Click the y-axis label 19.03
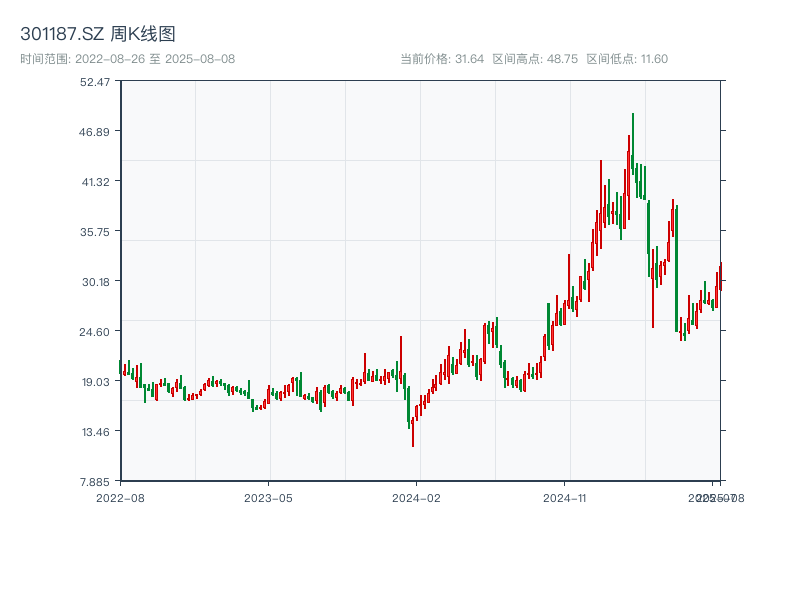The width and height of the screenshot is (800, 600). click(95, 382)
